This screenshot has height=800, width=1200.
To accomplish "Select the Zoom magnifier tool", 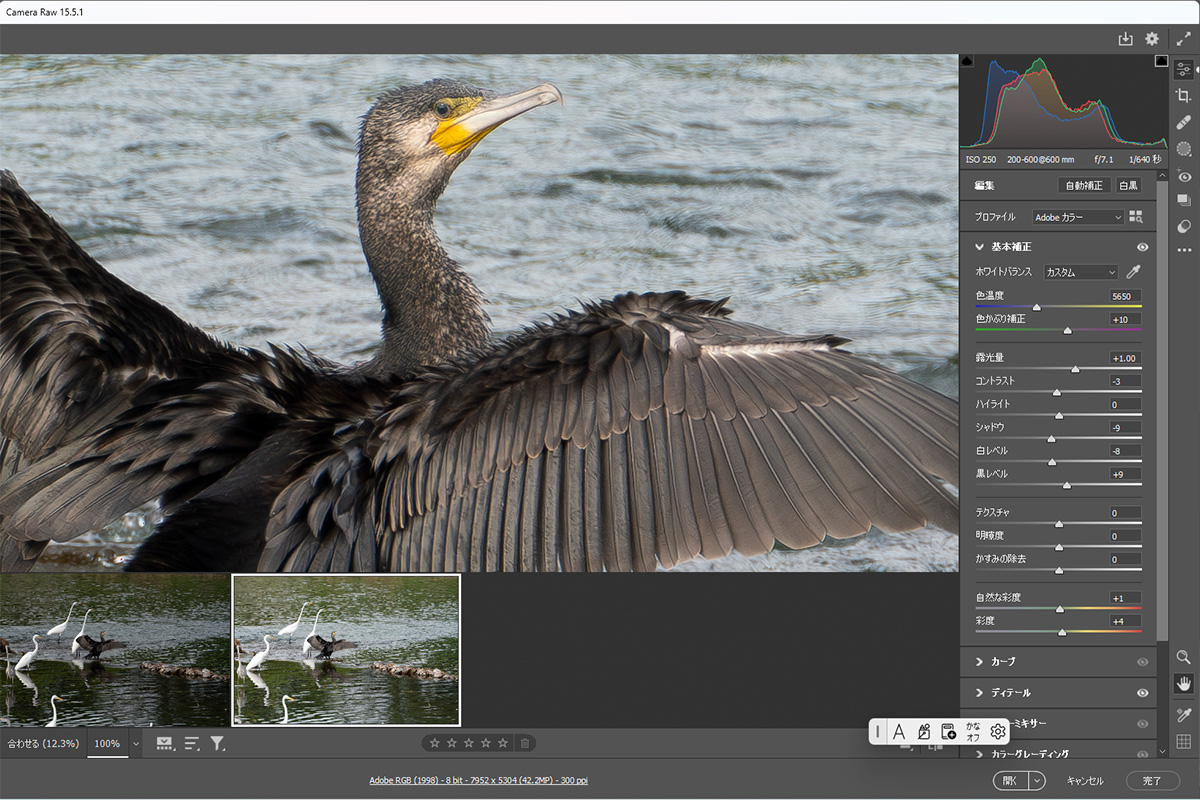I will point(1184,657).
